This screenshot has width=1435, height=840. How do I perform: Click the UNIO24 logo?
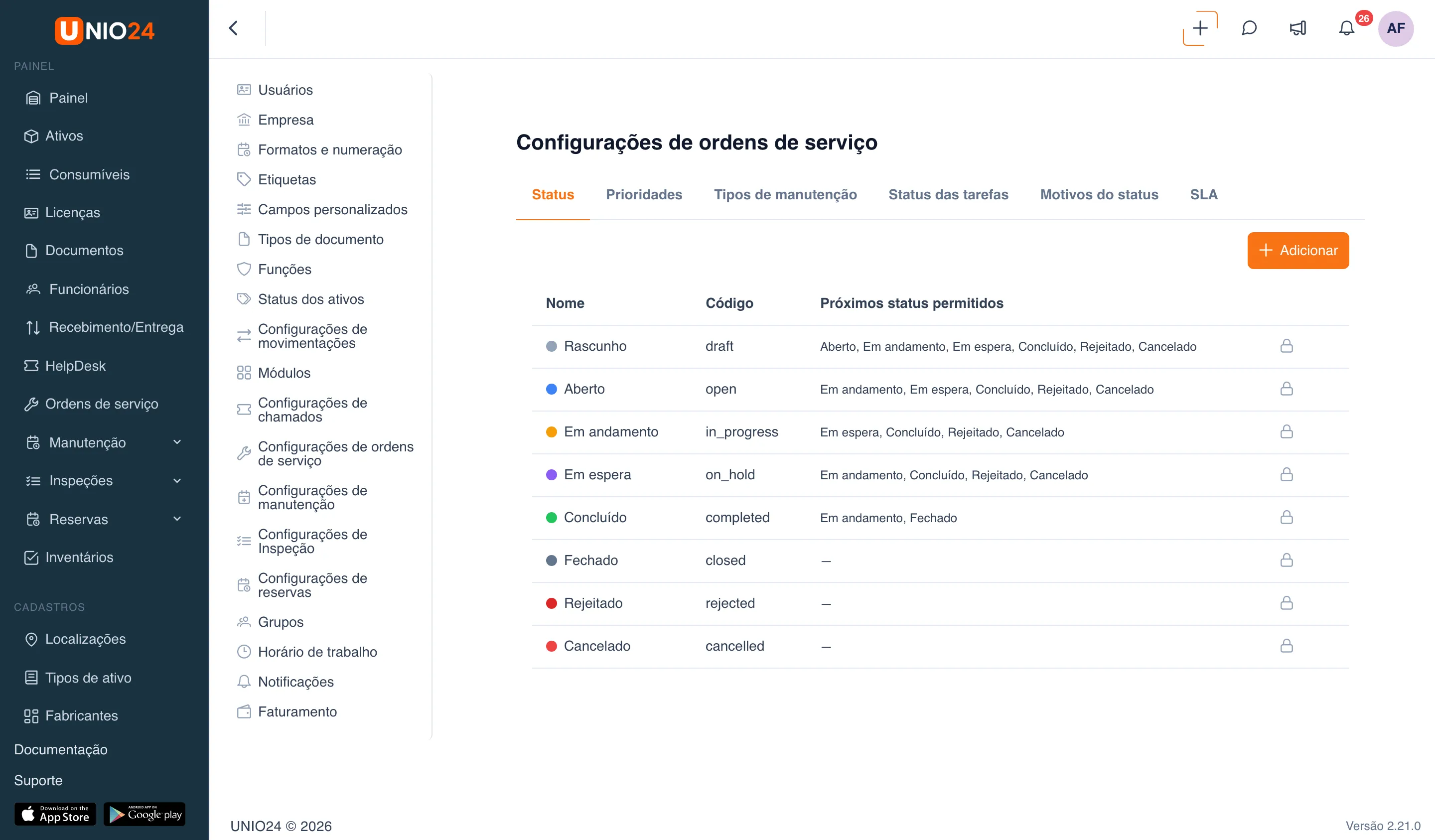(104, 30)
